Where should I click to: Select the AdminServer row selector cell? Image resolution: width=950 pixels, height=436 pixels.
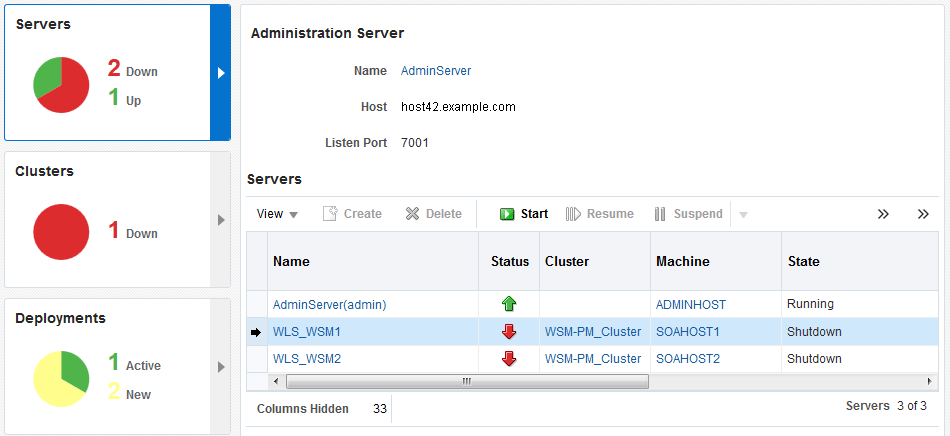coord(257,305)
